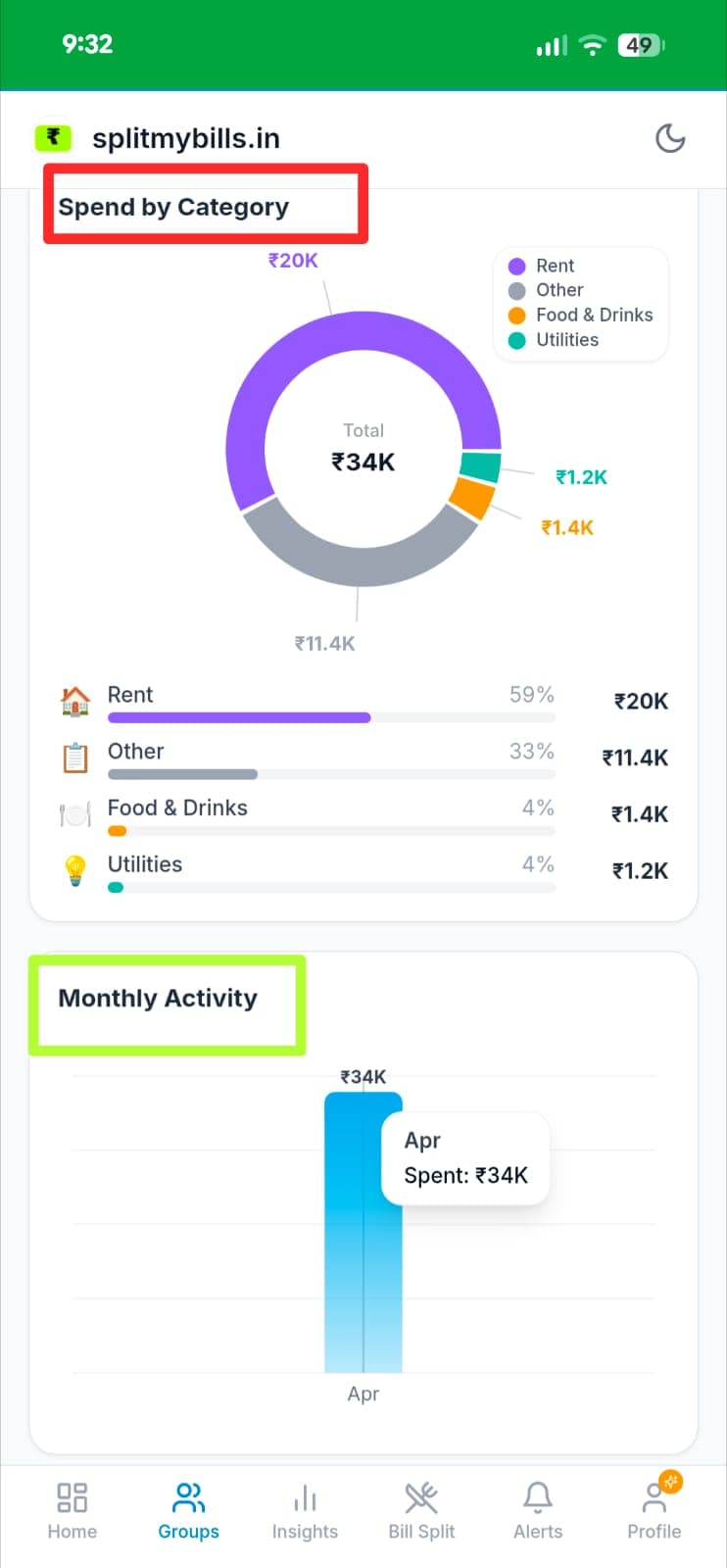Switch to the Insights tab

(305, 1509)
